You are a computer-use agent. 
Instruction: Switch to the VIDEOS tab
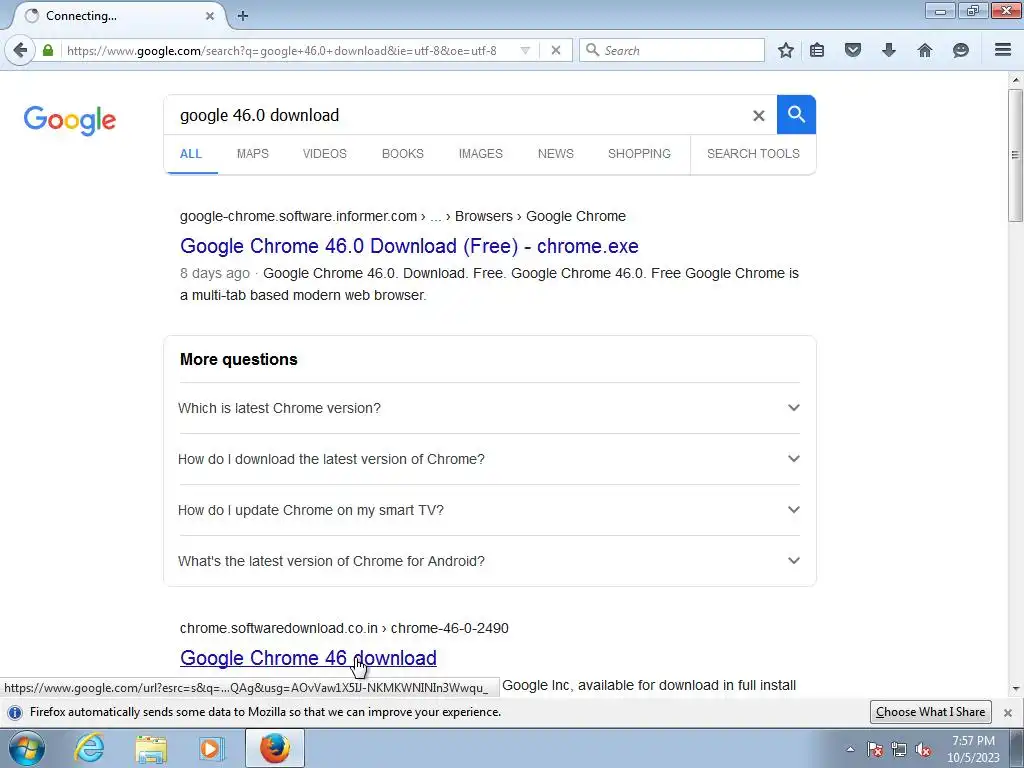tap(325, 153)
